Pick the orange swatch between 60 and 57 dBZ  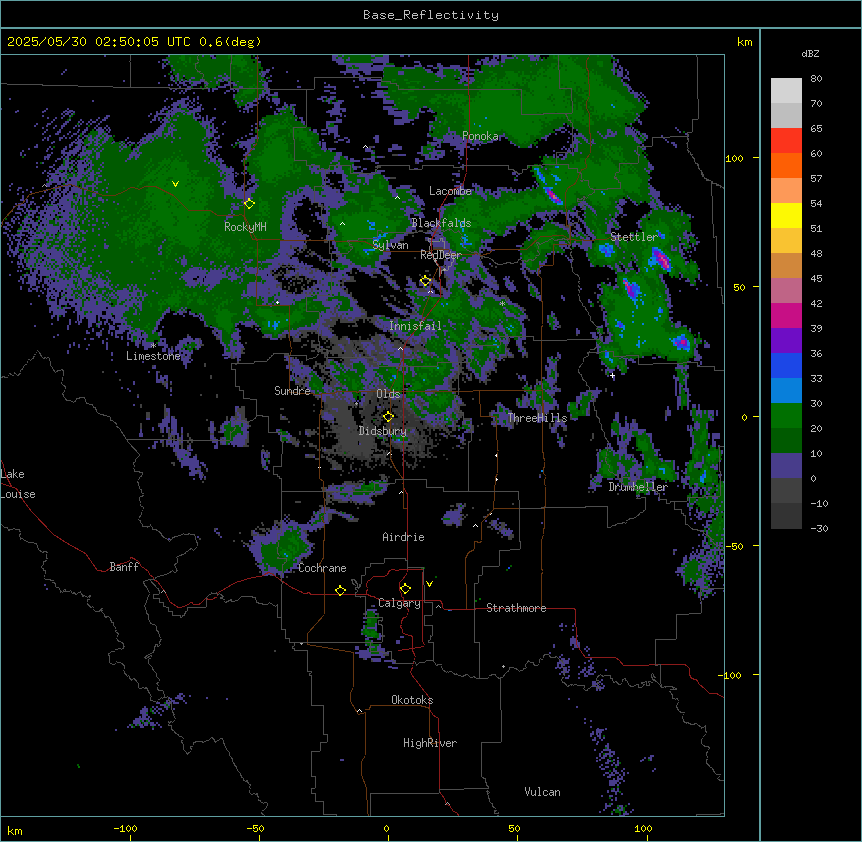(786, 166)
